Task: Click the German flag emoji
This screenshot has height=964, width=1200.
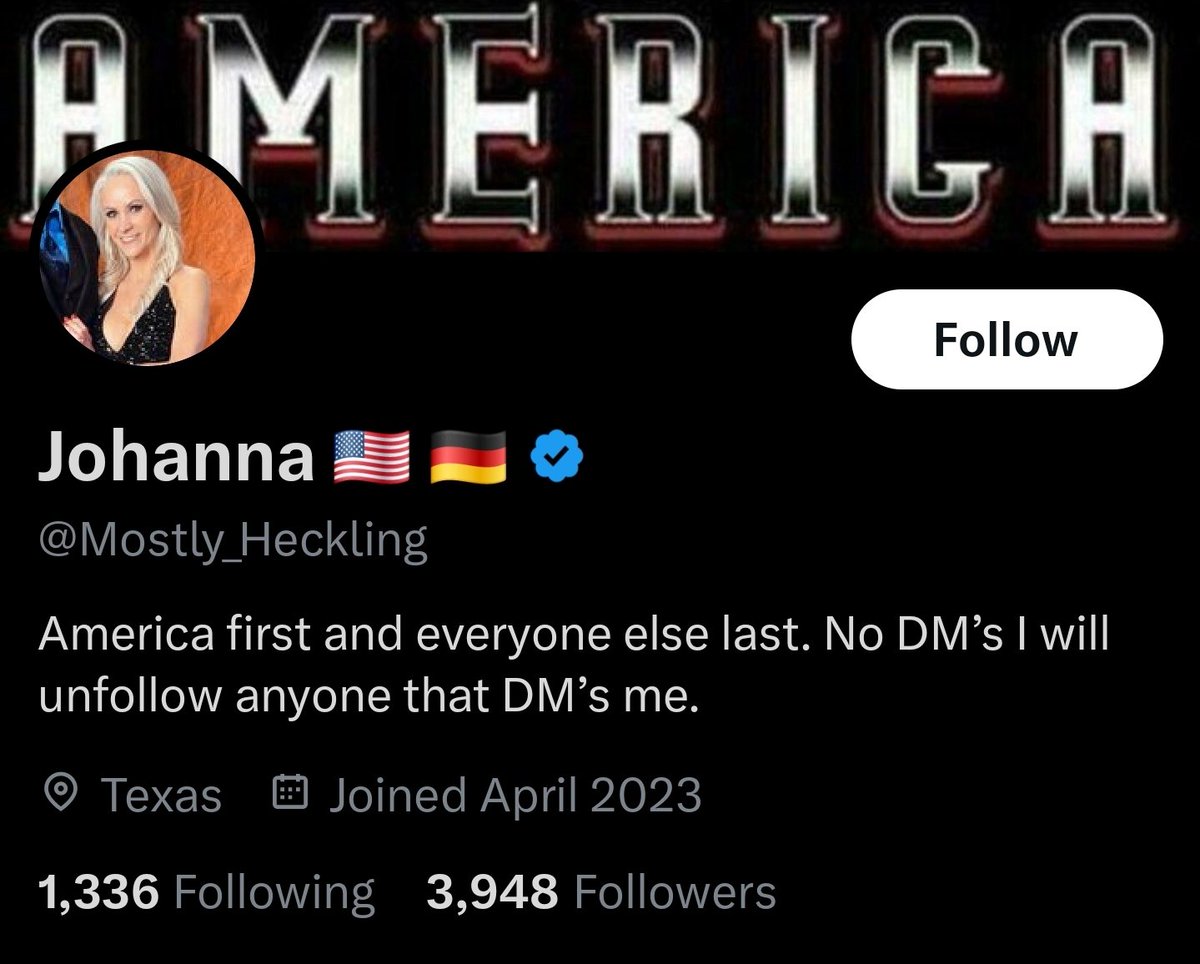Action: [468, 459]
